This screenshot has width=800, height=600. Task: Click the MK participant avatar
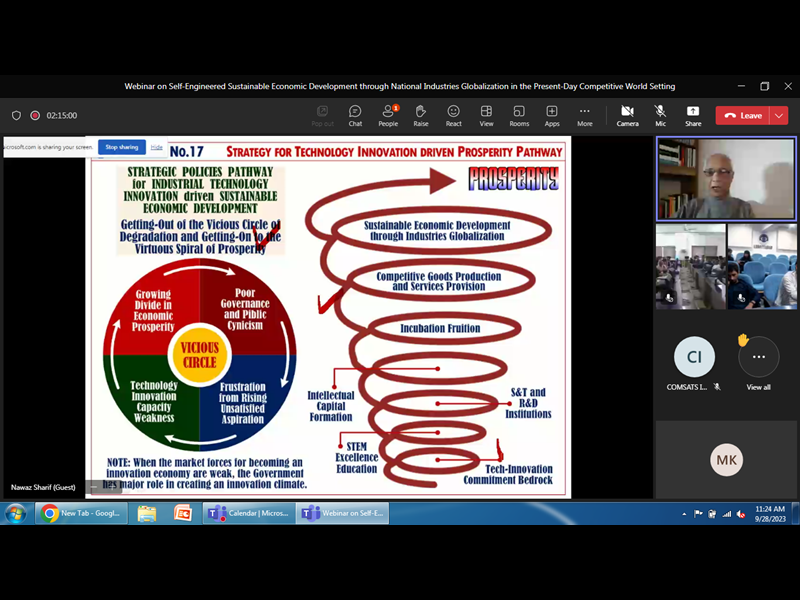[x=726, y=460]
